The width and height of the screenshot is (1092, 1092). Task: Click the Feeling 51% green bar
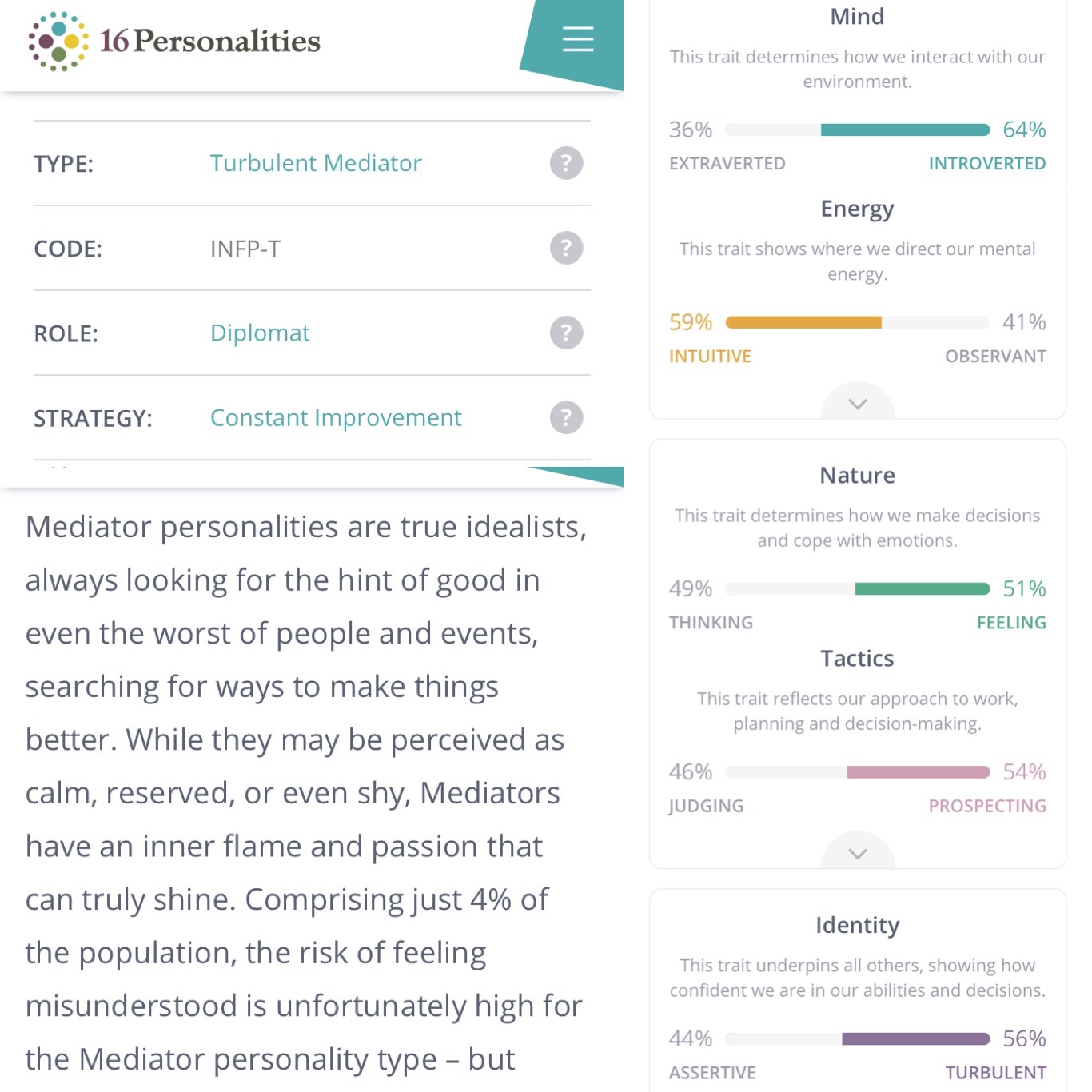tap(922, 589)
